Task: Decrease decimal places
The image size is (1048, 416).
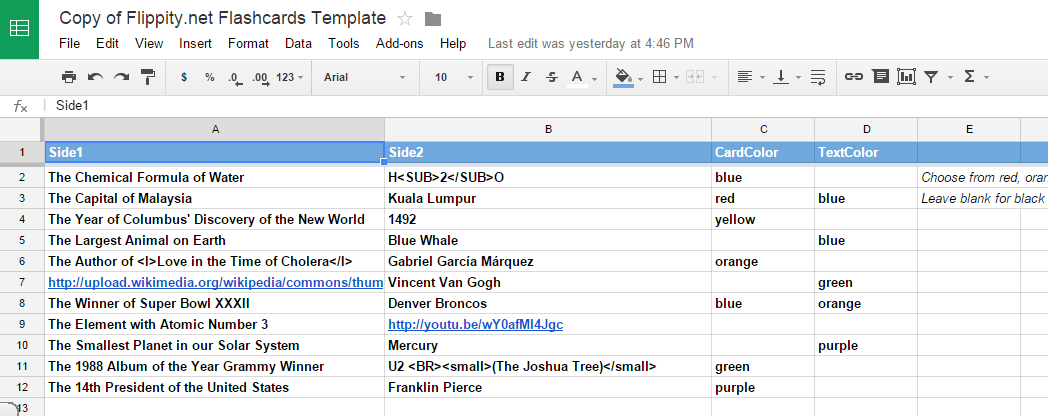Action: pos(235,78)
